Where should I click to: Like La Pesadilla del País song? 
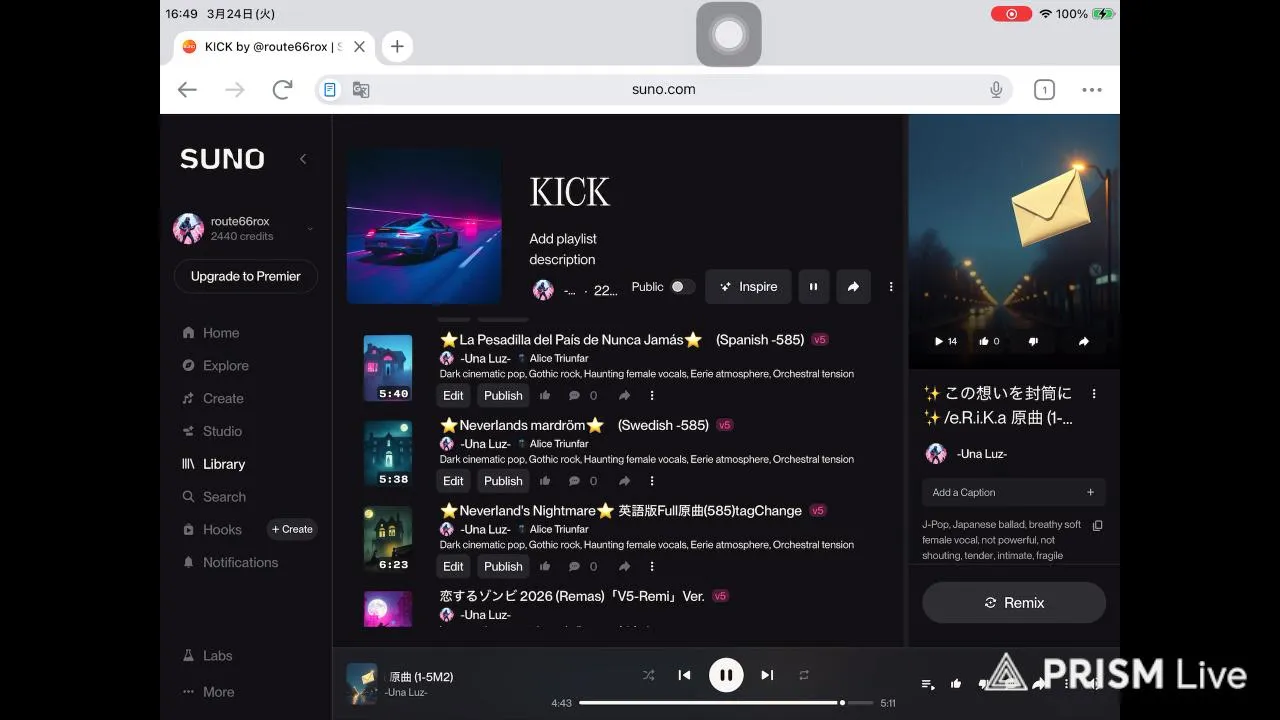545,396
